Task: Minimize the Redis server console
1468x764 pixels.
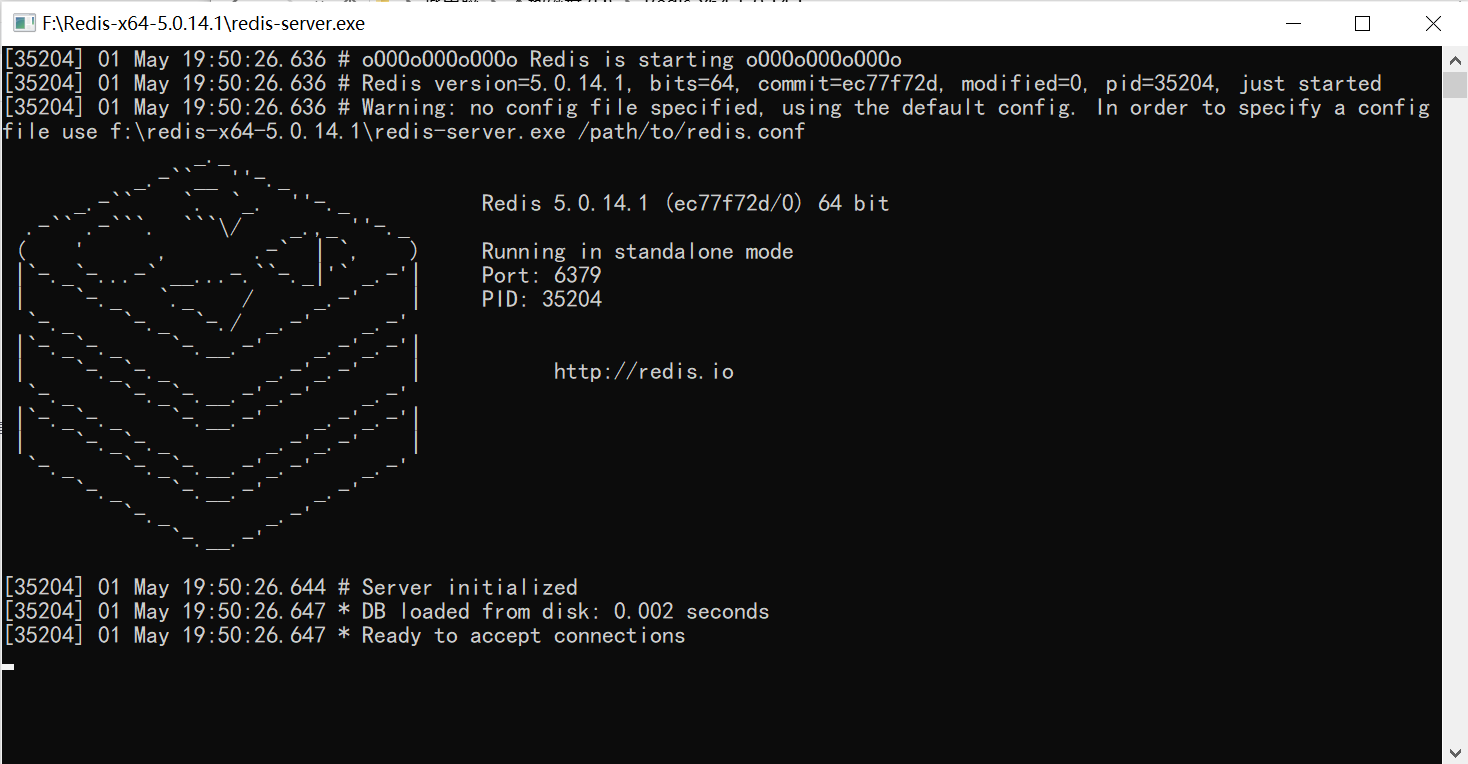Action: click(x=1291, y=22)
